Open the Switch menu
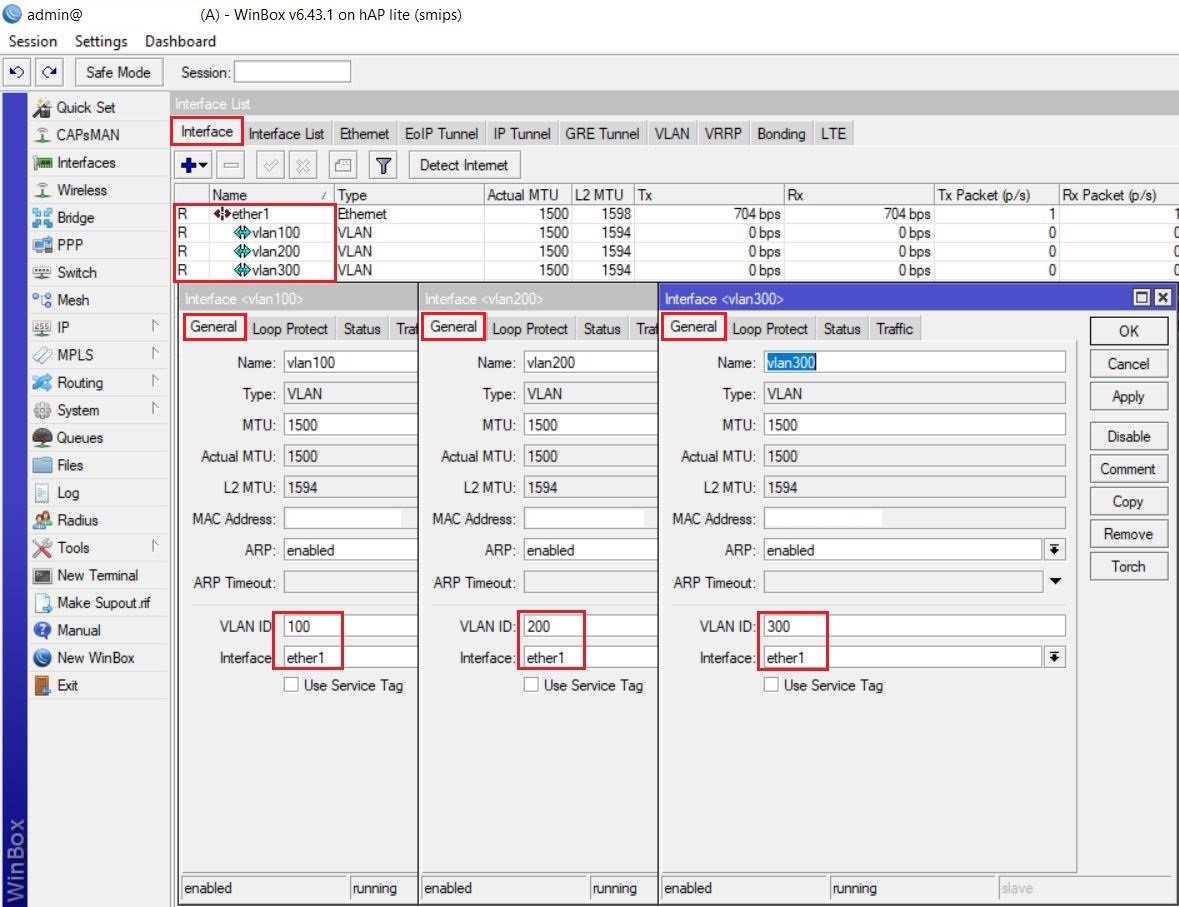Viewport: 1179px width, 907px height. coord(77,272)
